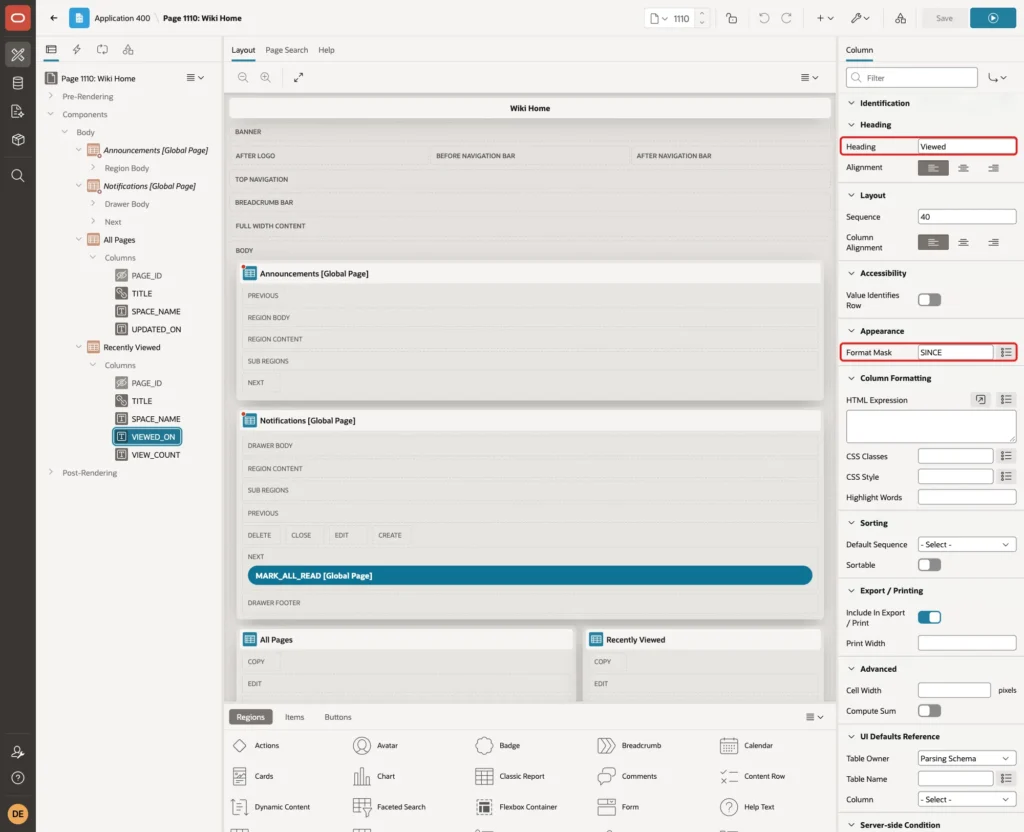This screenshot has height=832, width=1024.
Task: Open CSS Style quick pick list icon
Action: pos(1006,477)
